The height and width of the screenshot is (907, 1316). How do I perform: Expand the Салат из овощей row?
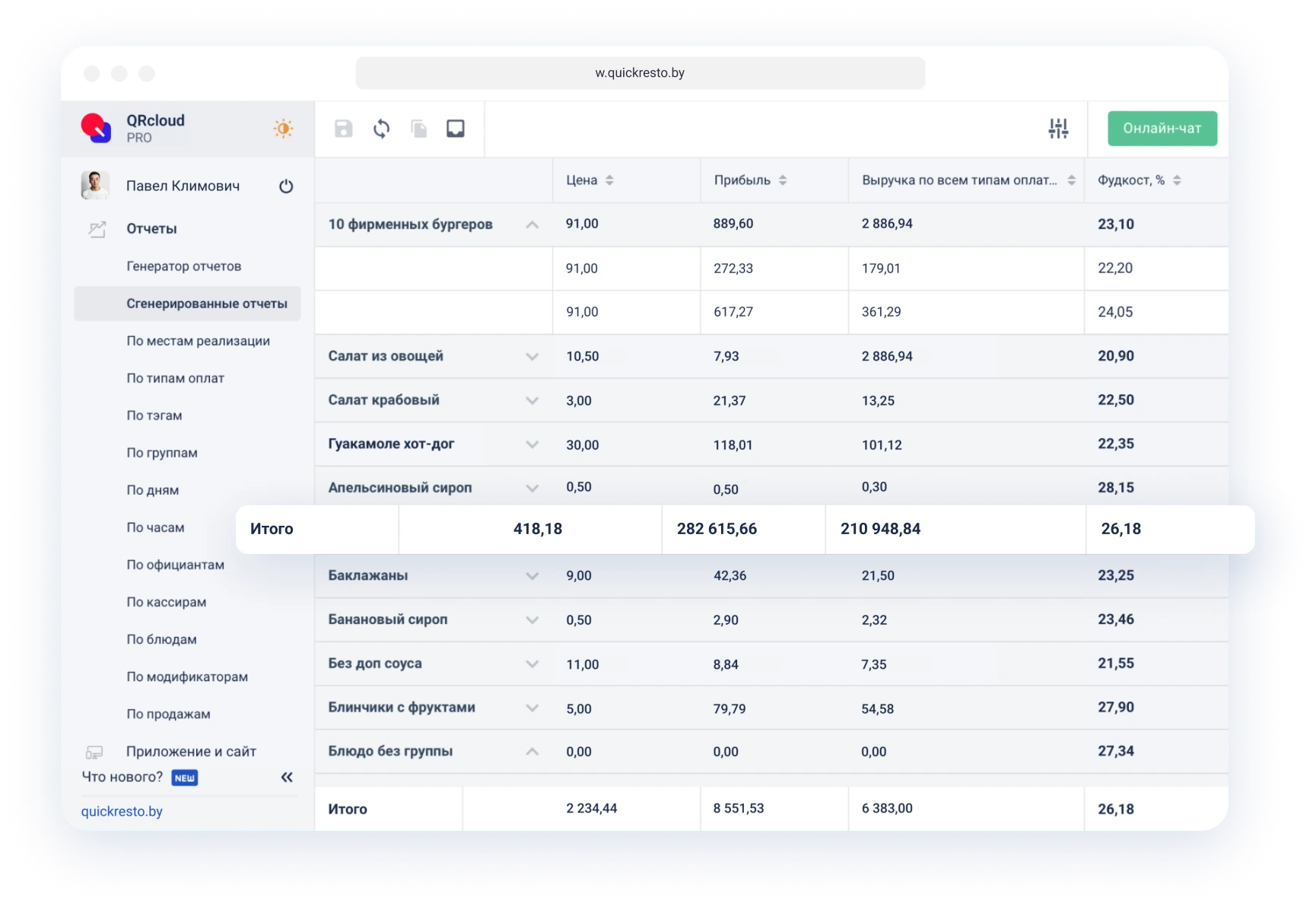(x=532, y=356)
